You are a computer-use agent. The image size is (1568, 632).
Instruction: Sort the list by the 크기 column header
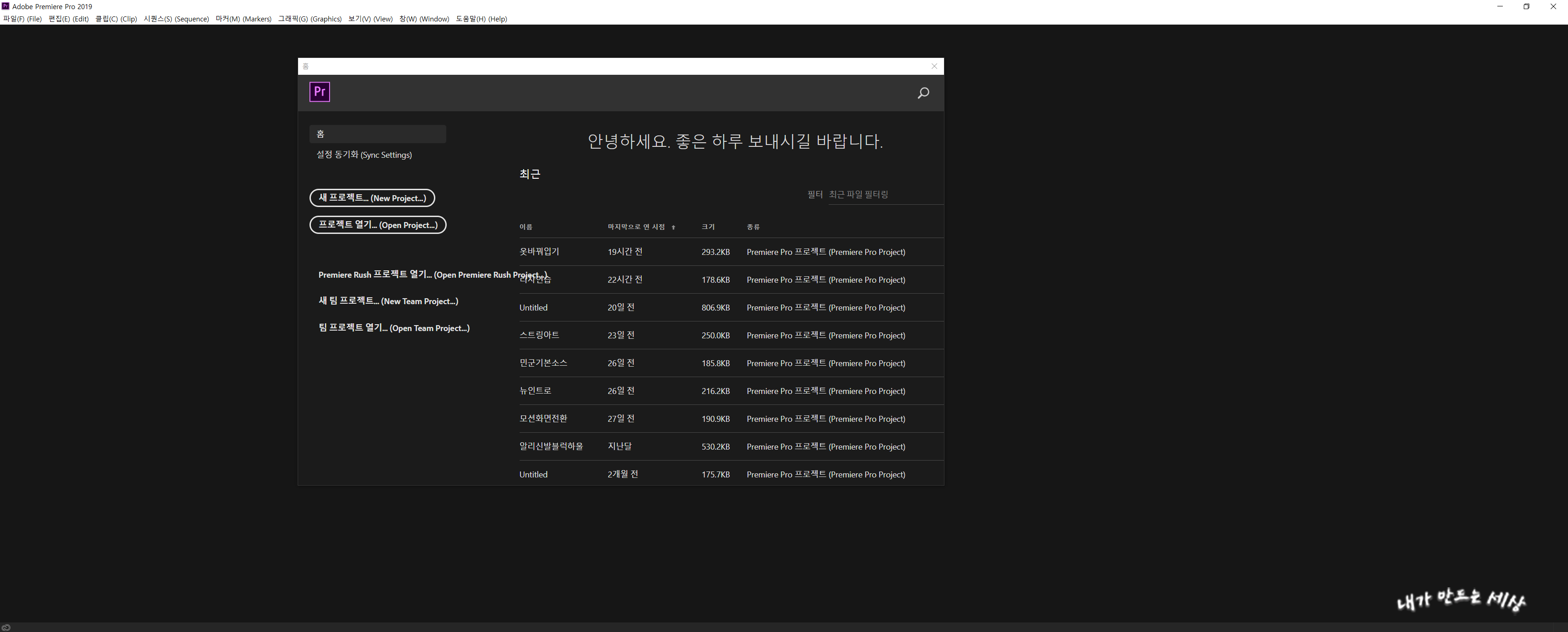click(x=707, y=227)
